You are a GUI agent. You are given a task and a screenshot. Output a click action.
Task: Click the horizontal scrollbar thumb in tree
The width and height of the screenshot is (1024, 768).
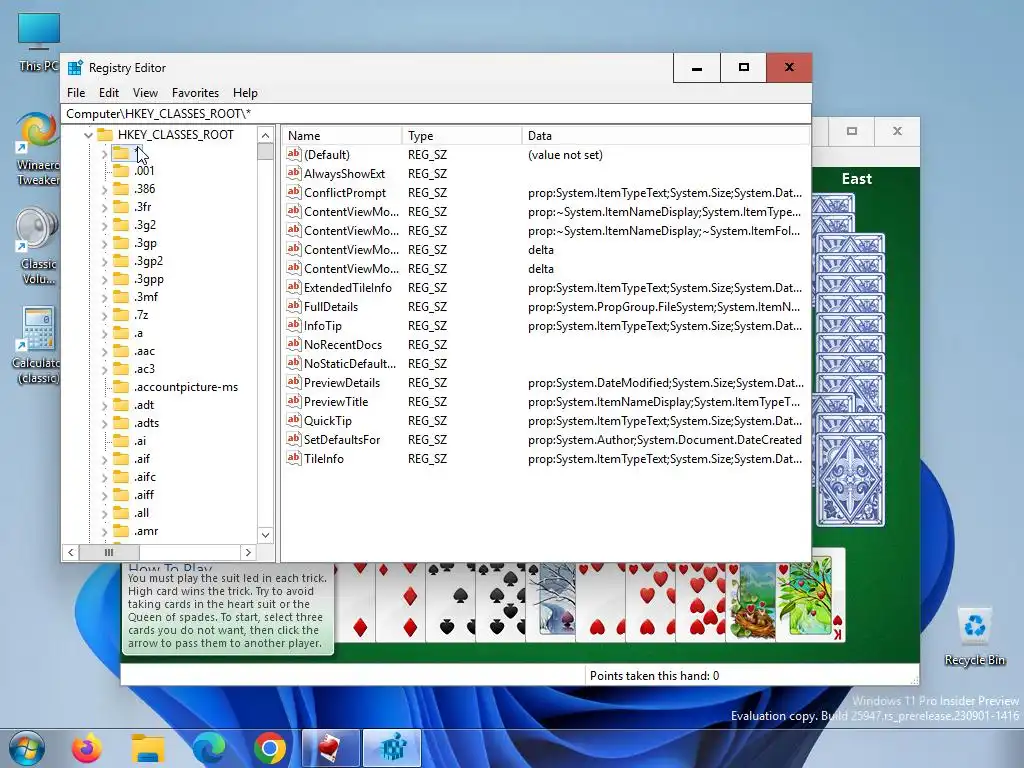[109, 552]
